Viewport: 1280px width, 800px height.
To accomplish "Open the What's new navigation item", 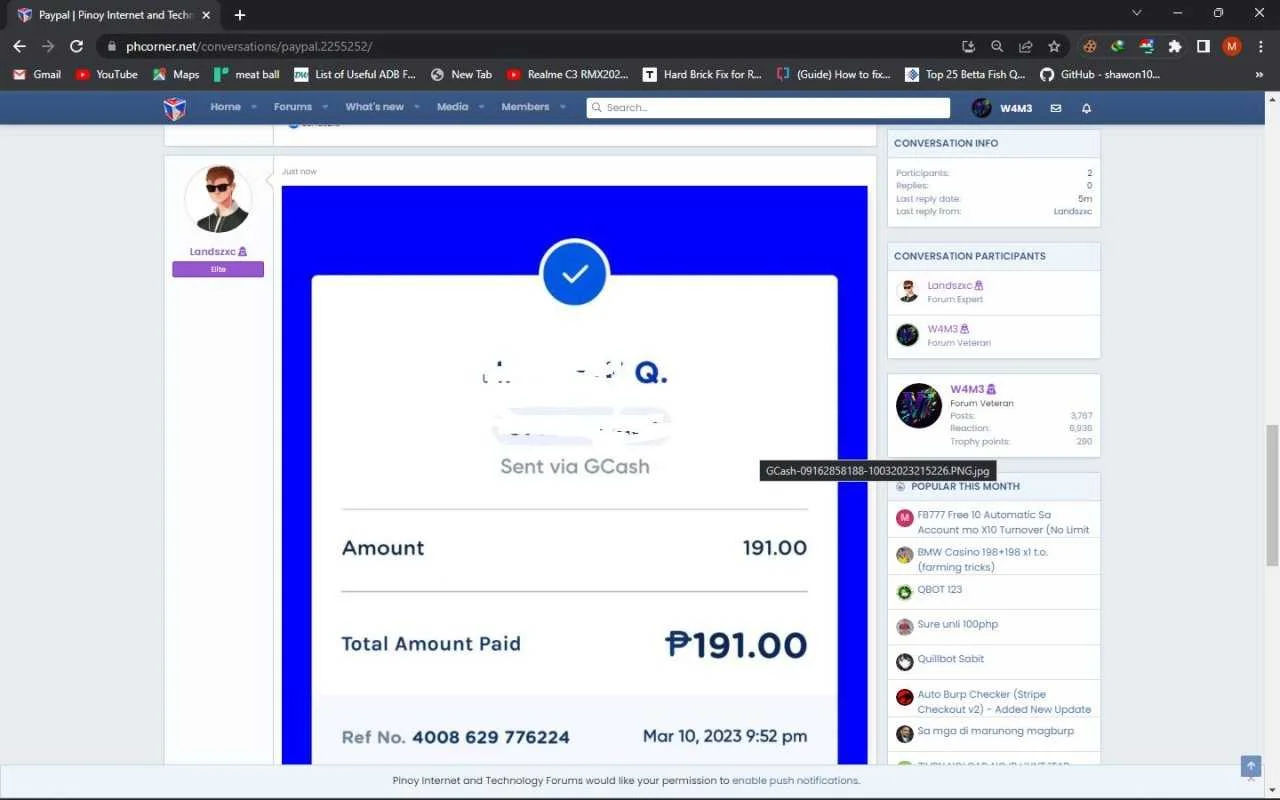I will click(x=374, y=107).
